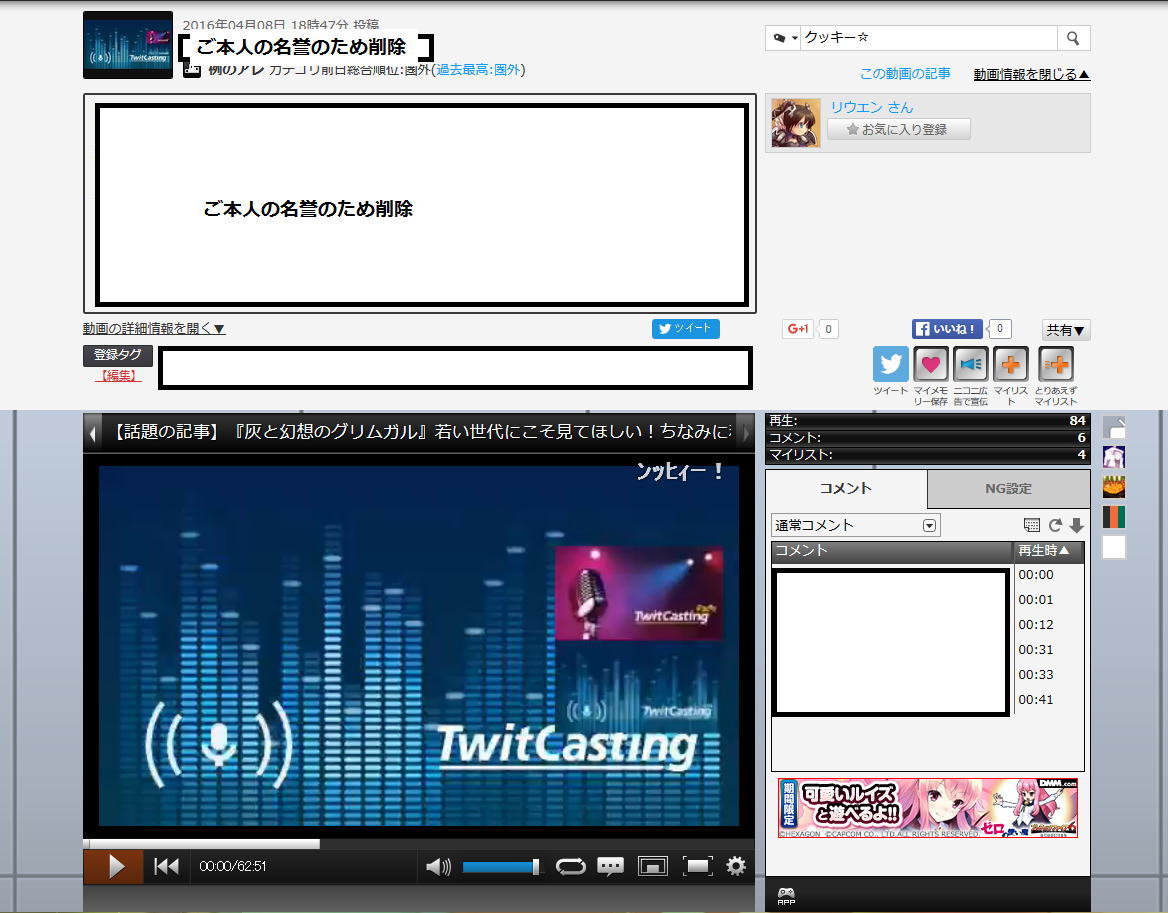Screen dimensions: 1168x913
Task: Select comment row at 00:41
Action: 928,699
